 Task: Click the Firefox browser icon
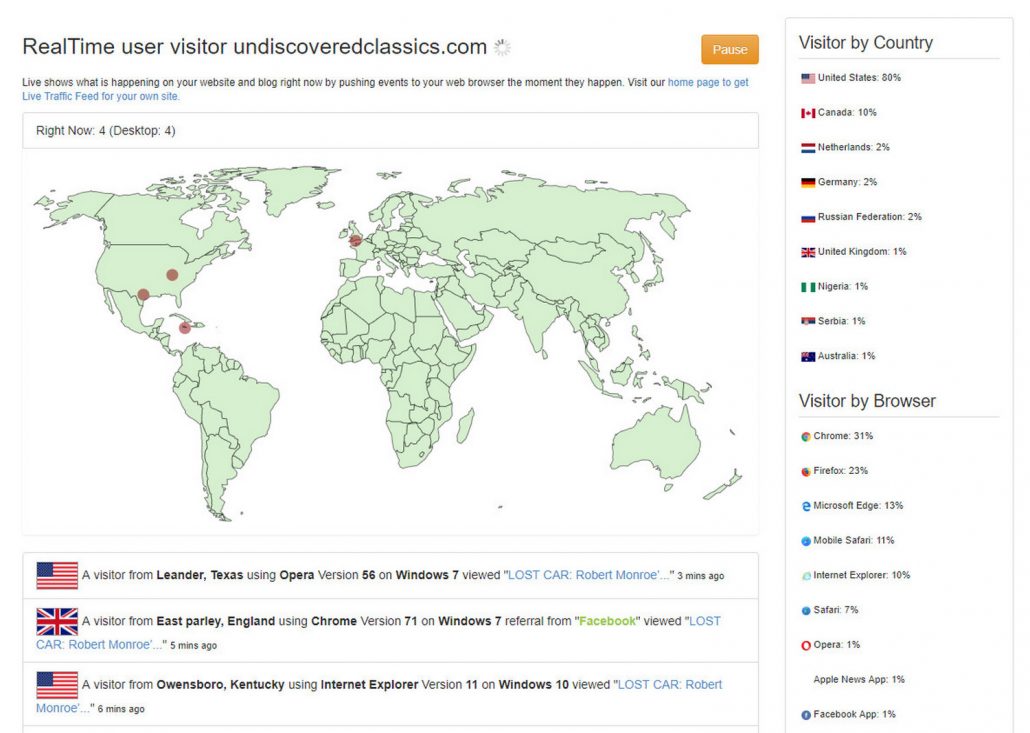[x=806, y=471]
